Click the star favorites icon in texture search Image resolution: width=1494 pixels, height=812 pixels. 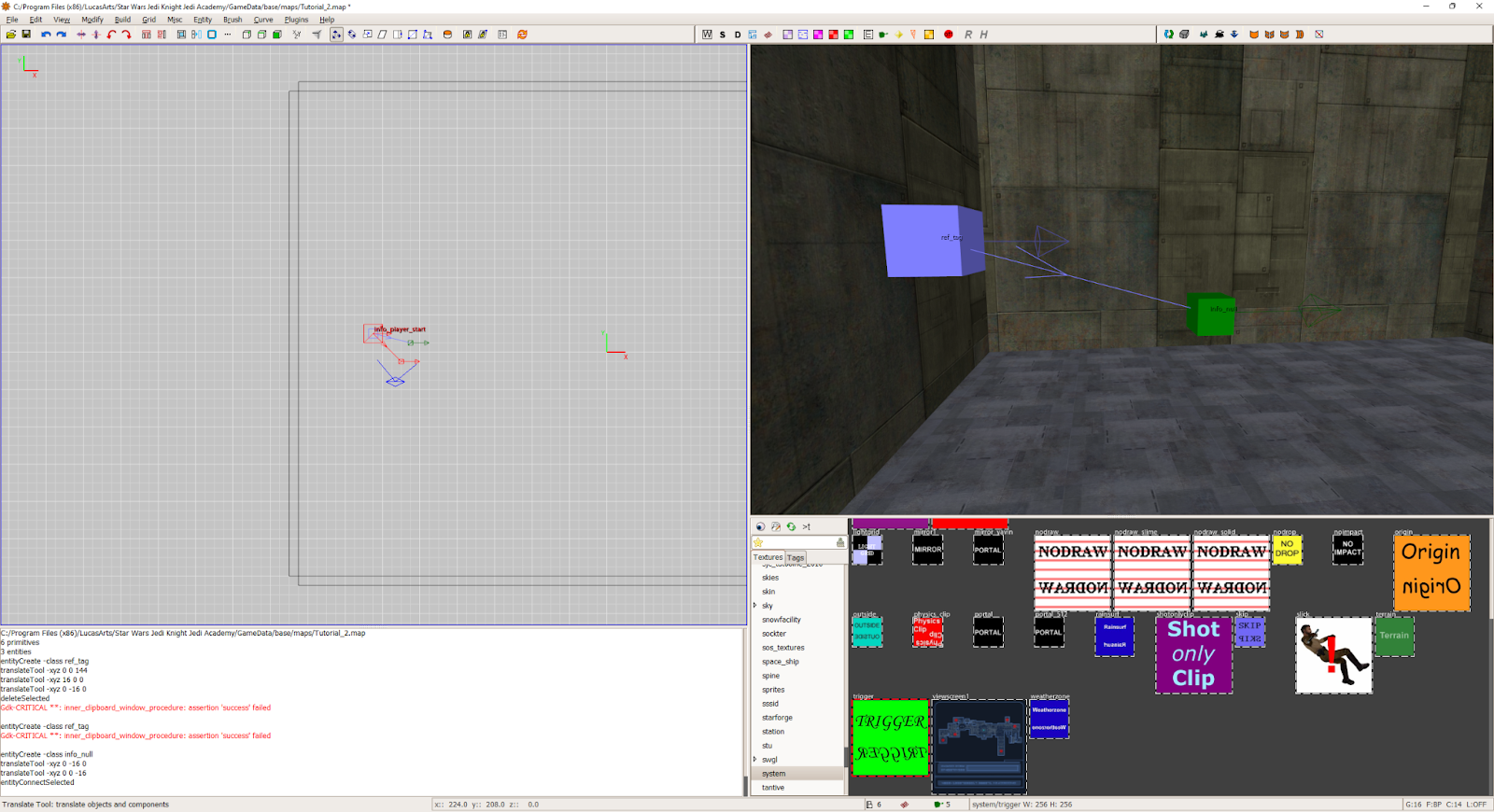758,542
